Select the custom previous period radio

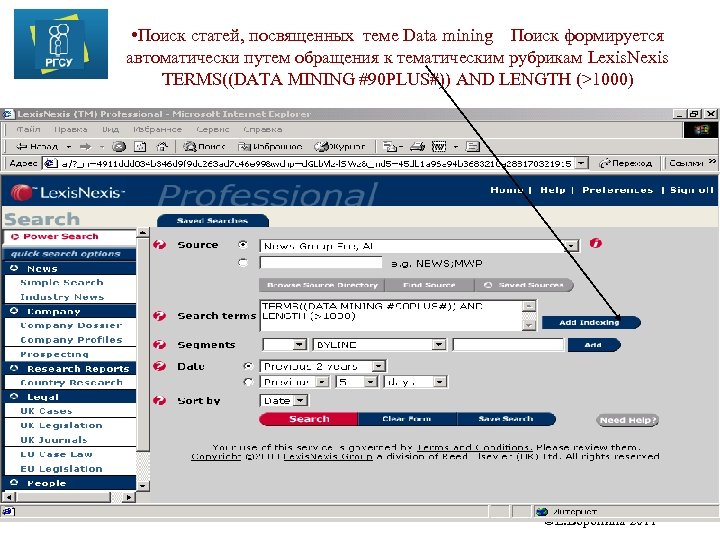248,382
